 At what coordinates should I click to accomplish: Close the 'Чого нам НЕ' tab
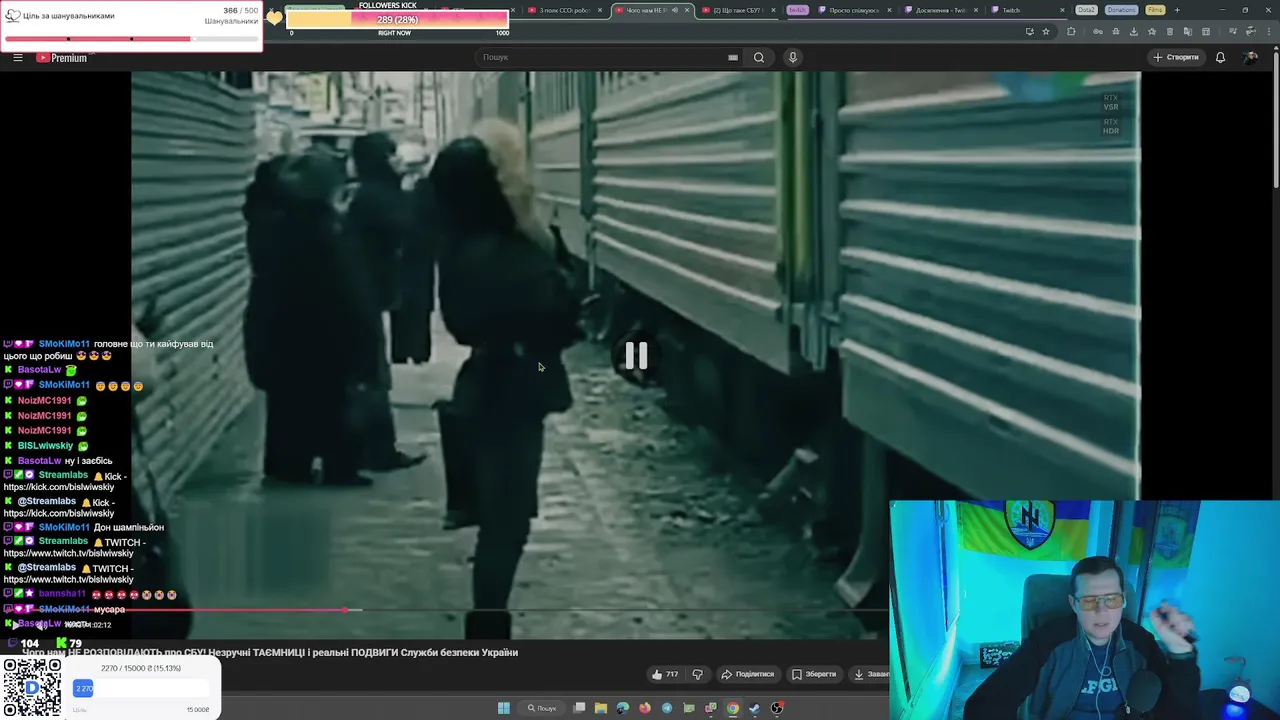click(687, 10)
